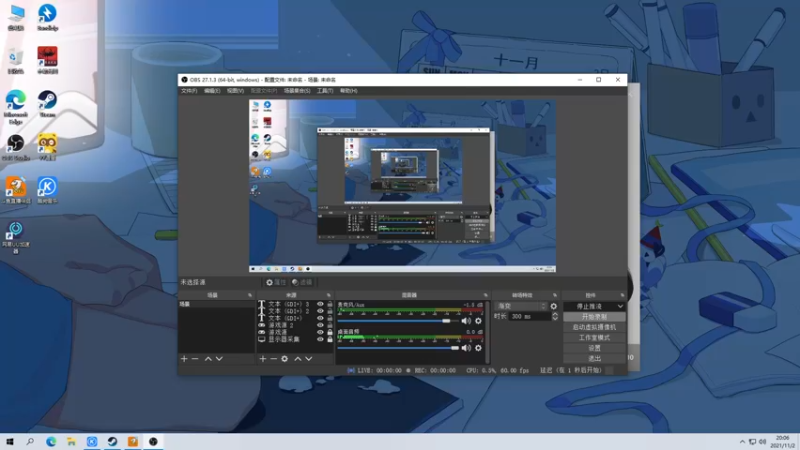Click Steam icon in the taskbar
800x450 pixels.
coord(112,441)
